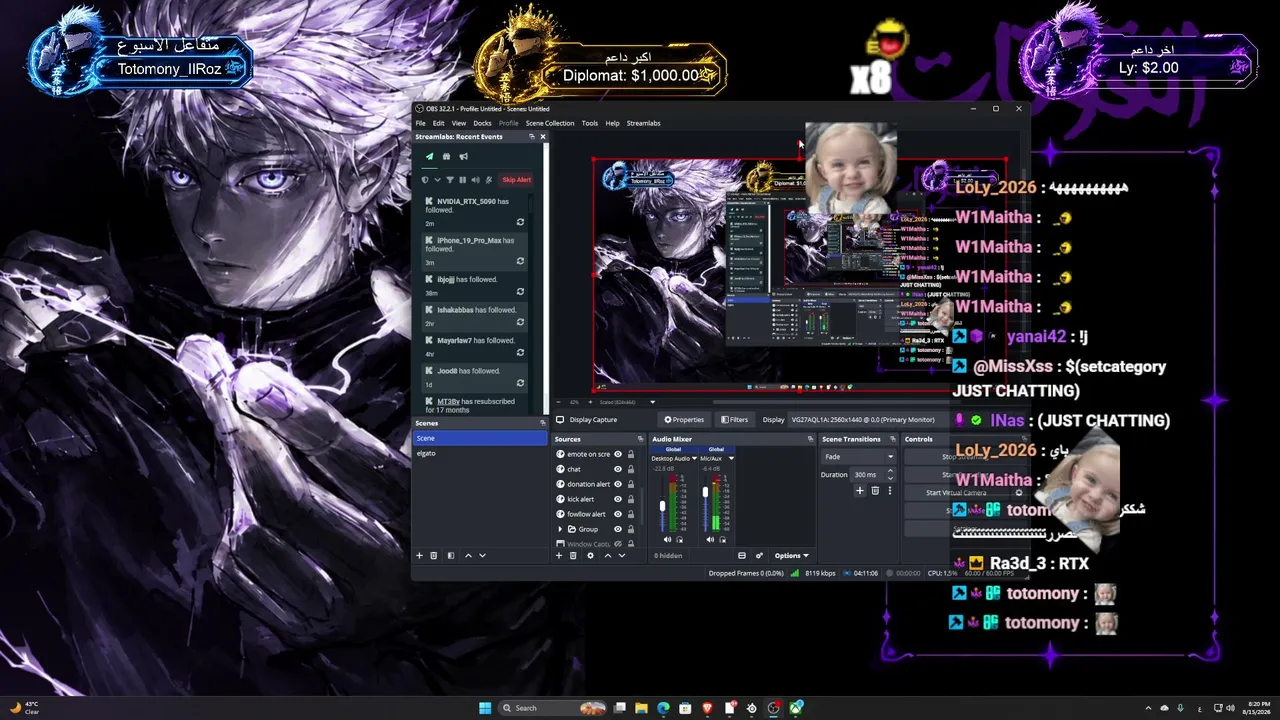Open virtual camera settings gear
This screenshot has width=1280, height=720.
tap(1019, 493)
